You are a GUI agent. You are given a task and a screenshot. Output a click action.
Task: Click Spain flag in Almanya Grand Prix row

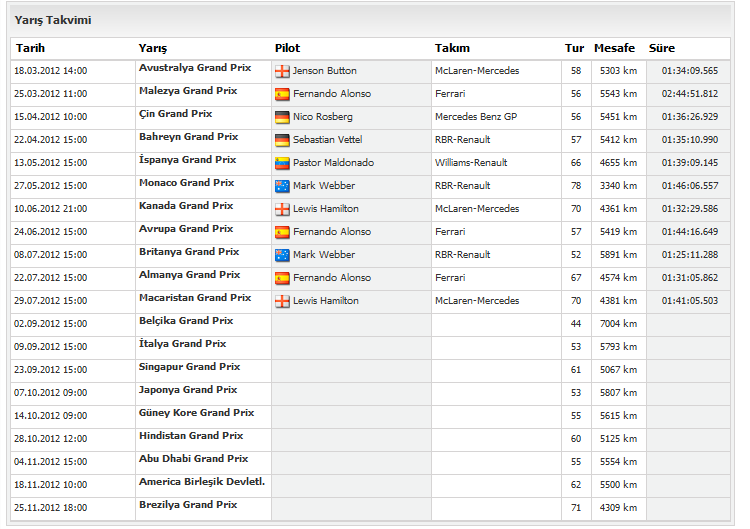point(282,278)
